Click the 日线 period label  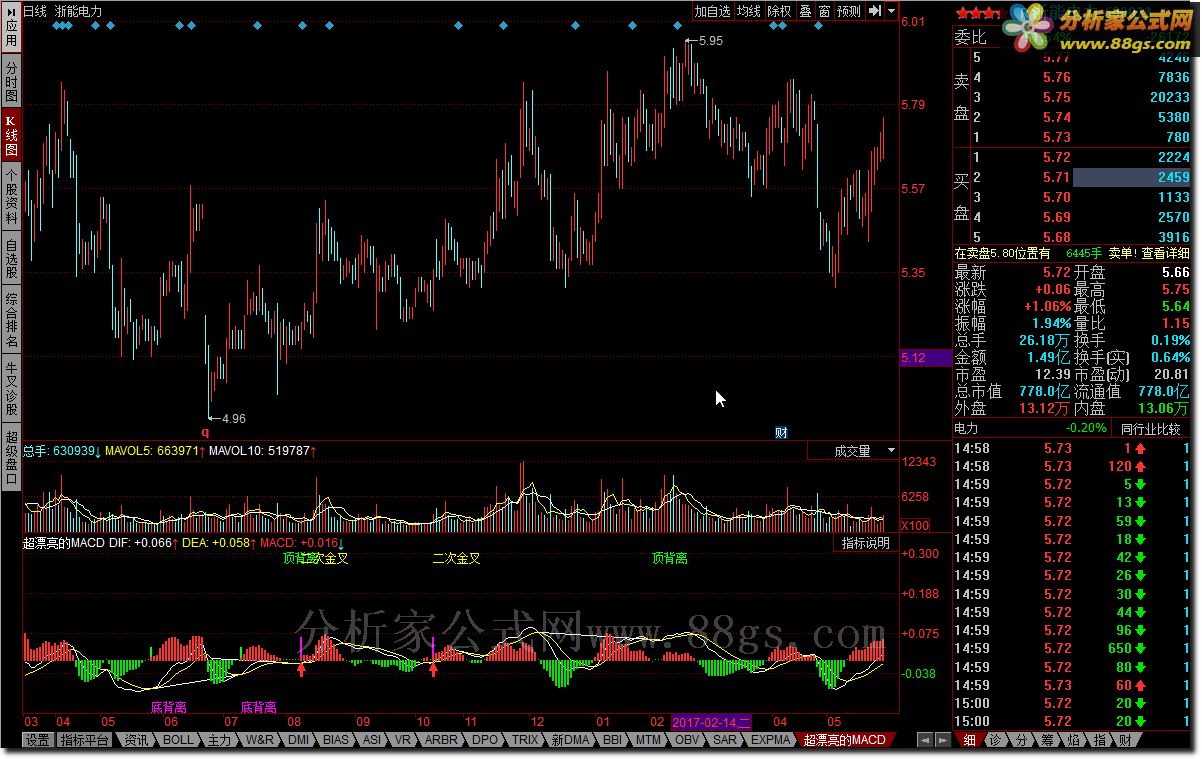click(x=35, y=11)
